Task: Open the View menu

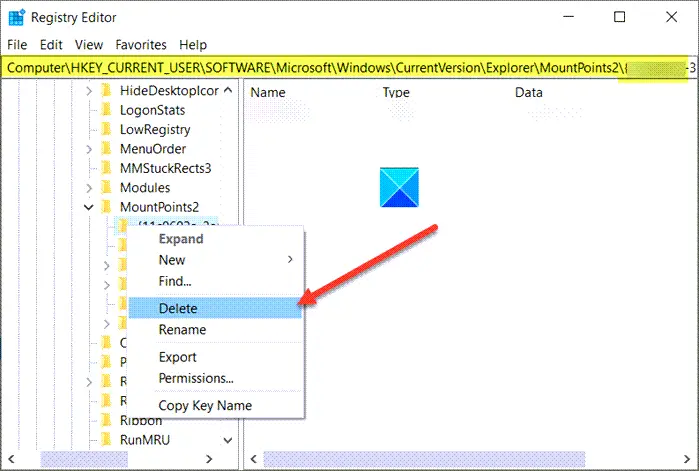Action: coord(89,45)
